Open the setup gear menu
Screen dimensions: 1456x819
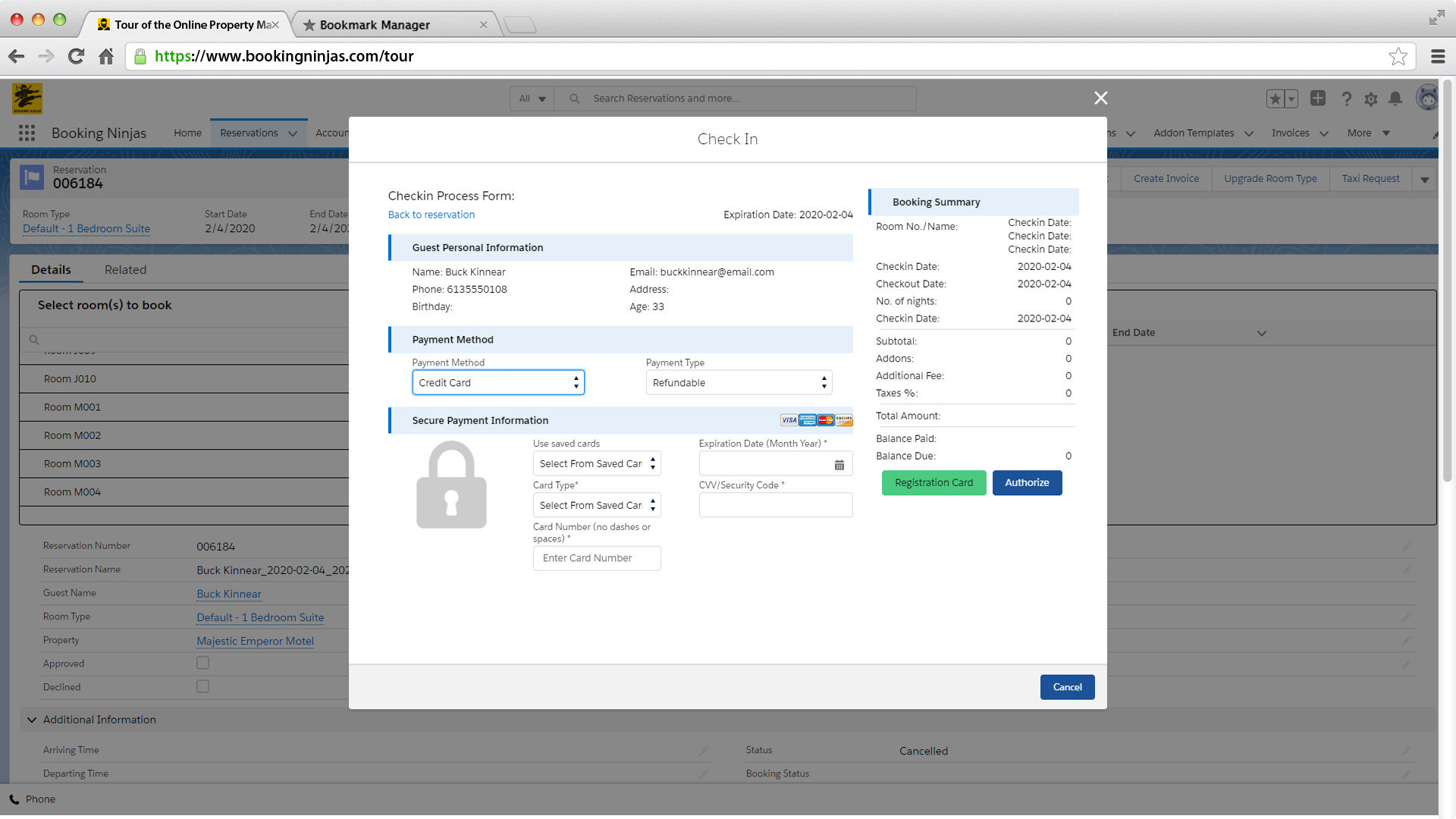(x=1370, y=99)
